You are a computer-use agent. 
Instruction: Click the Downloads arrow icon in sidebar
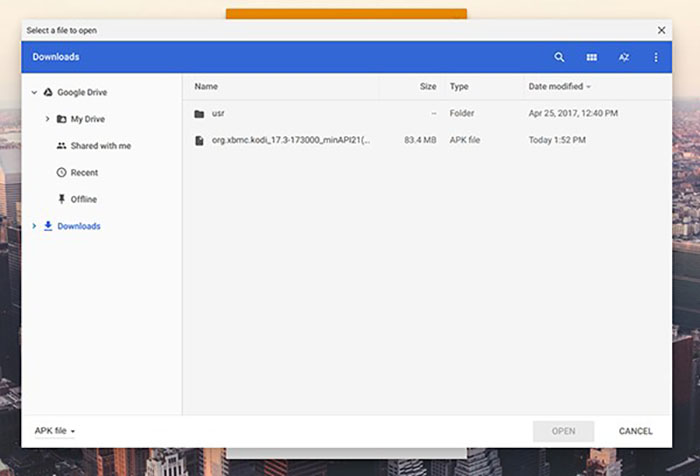click(x=48, y=226)
